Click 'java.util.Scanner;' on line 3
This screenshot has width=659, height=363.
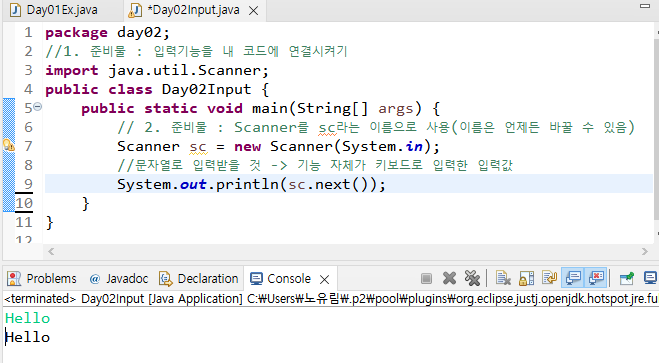pos(188,70)
